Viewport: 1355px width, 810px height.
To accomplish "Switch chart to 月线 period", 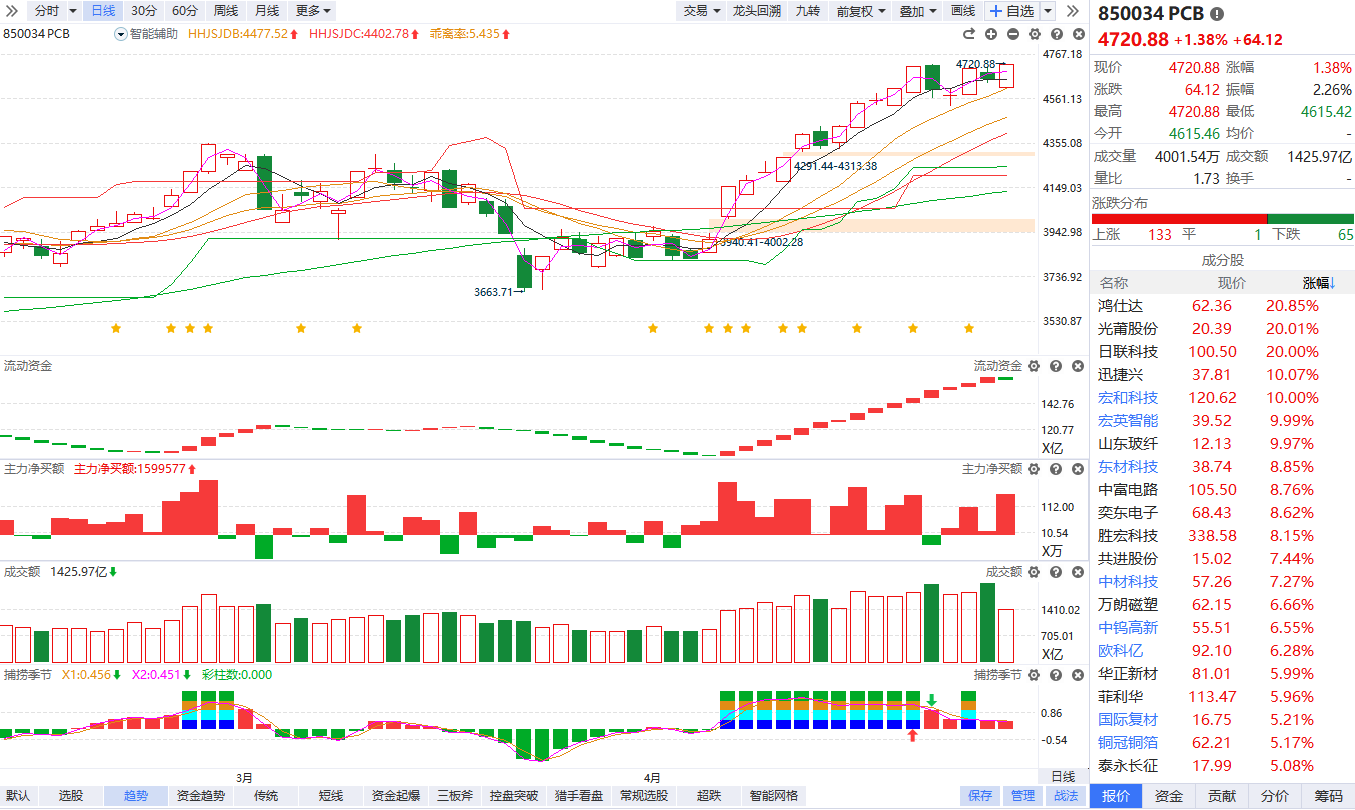I will (267, 11).
